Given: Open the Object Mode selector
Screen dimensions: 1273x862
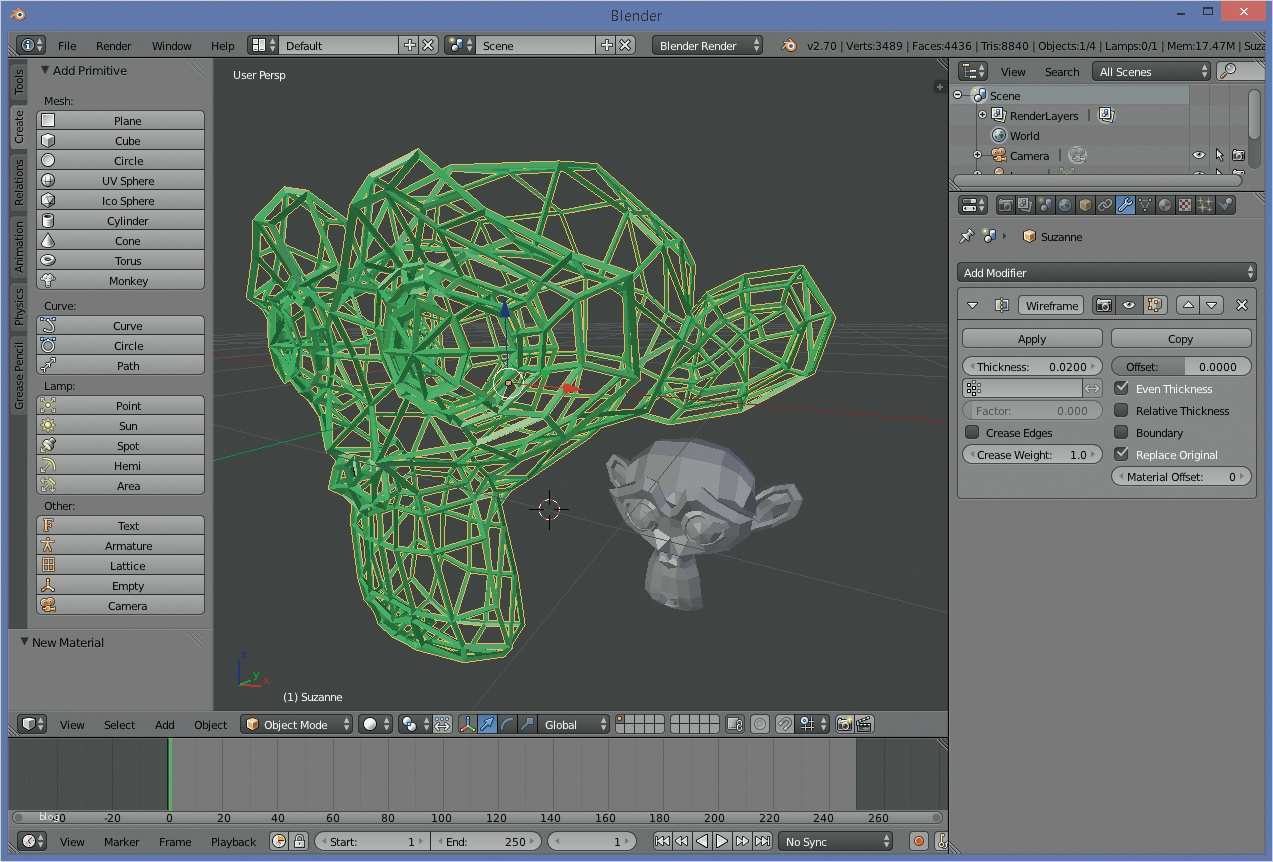Looking at the screenshot, I should 298,725.
